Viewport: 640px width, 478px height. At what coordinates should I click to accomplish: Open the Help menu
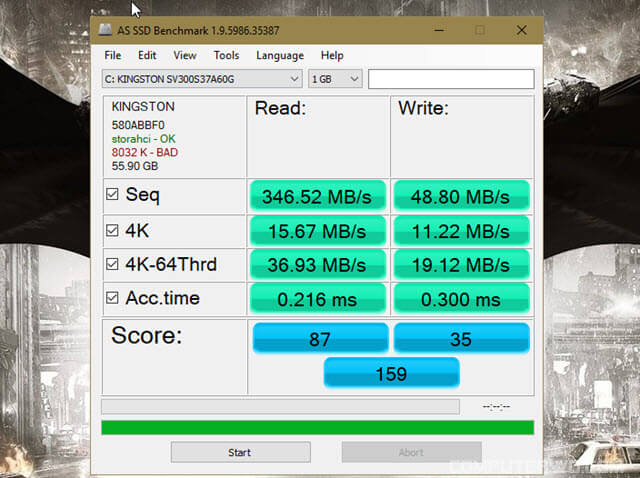click(x=332, y=56)
